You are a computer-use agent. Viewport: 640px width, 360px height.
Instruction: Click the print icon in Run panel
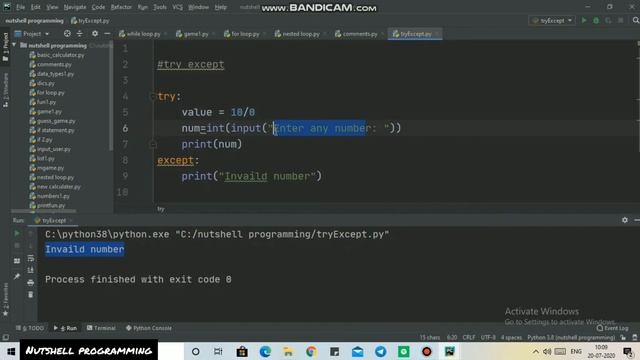[31, 282]
